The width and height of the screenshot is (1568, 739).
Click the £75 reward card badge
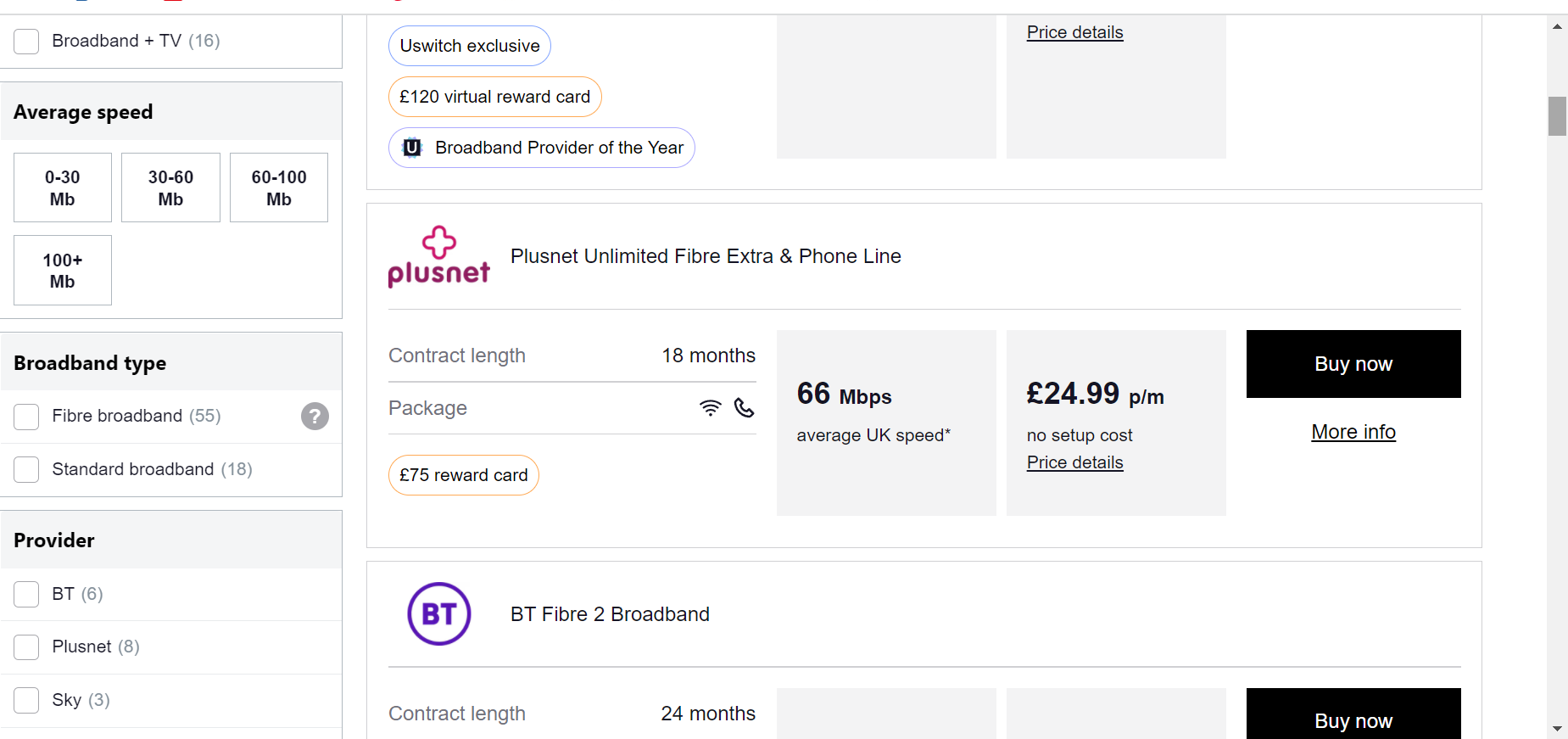click(463, 475)
